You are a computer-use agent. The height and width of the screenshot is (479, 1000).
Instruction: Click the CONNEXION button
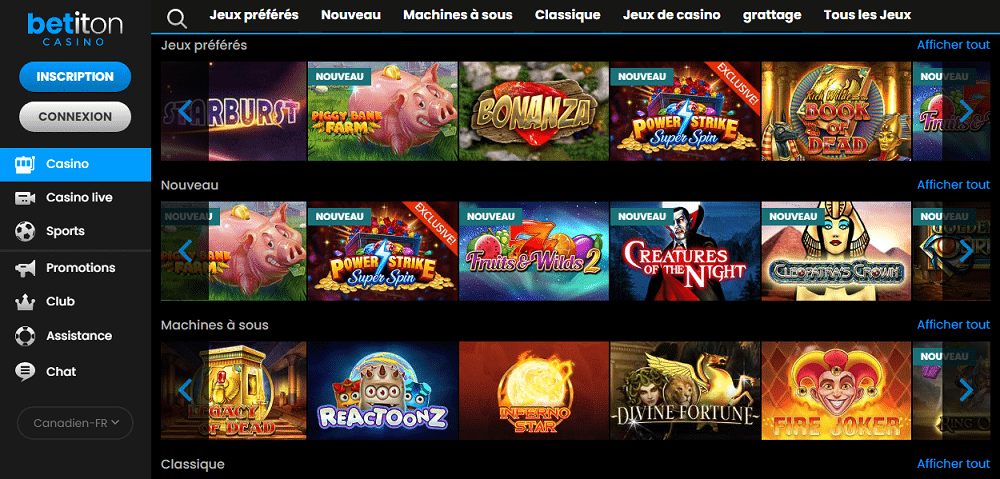(x=75, y=117)
